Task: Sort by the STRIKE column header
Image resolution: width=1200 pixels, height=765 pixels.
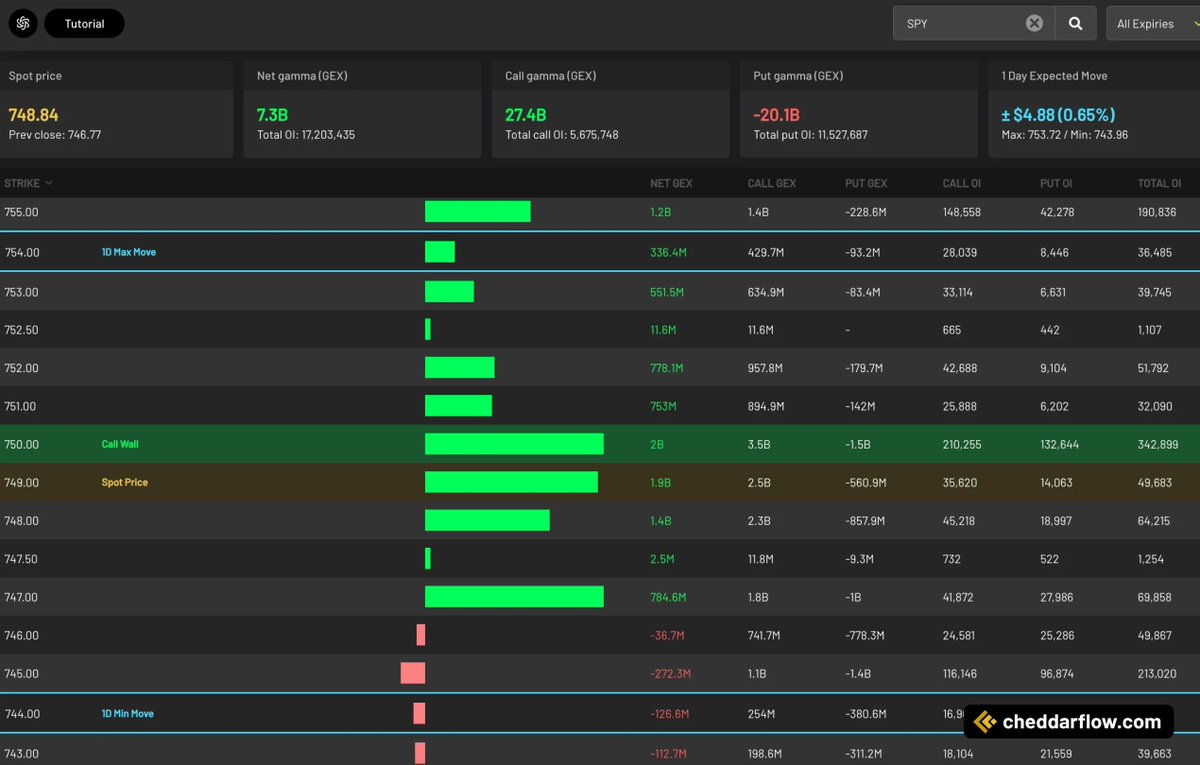Action: (28, 183)
